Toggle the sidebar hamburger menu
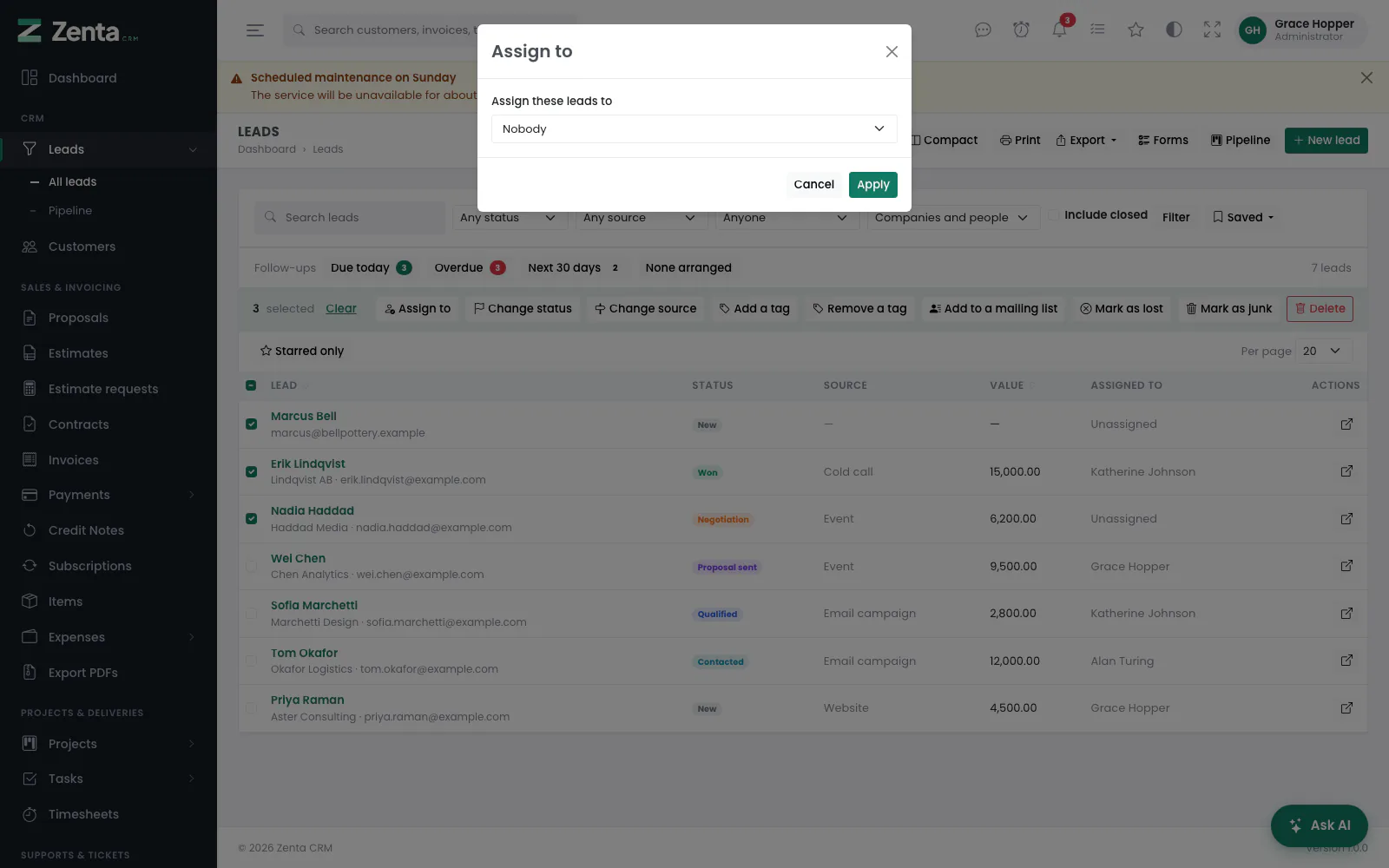 254,30
